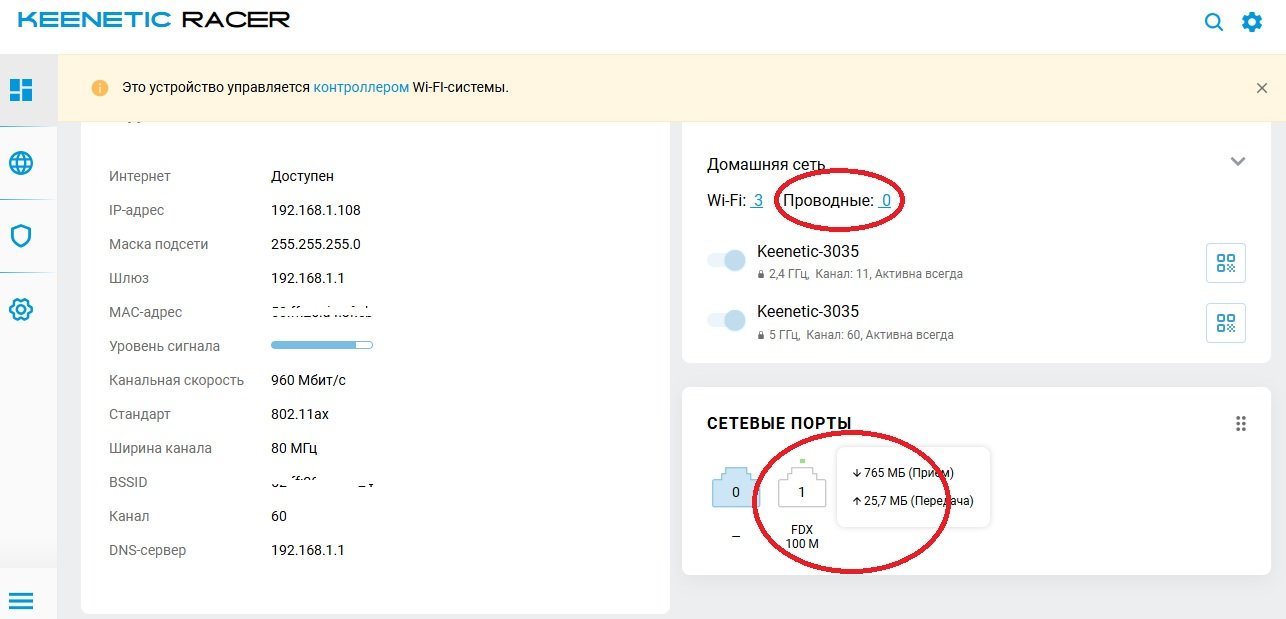1286x619 pixels.
Task: Show QR code for 2.4 GHz Keenetic-3035
Action: point(1226,263)
